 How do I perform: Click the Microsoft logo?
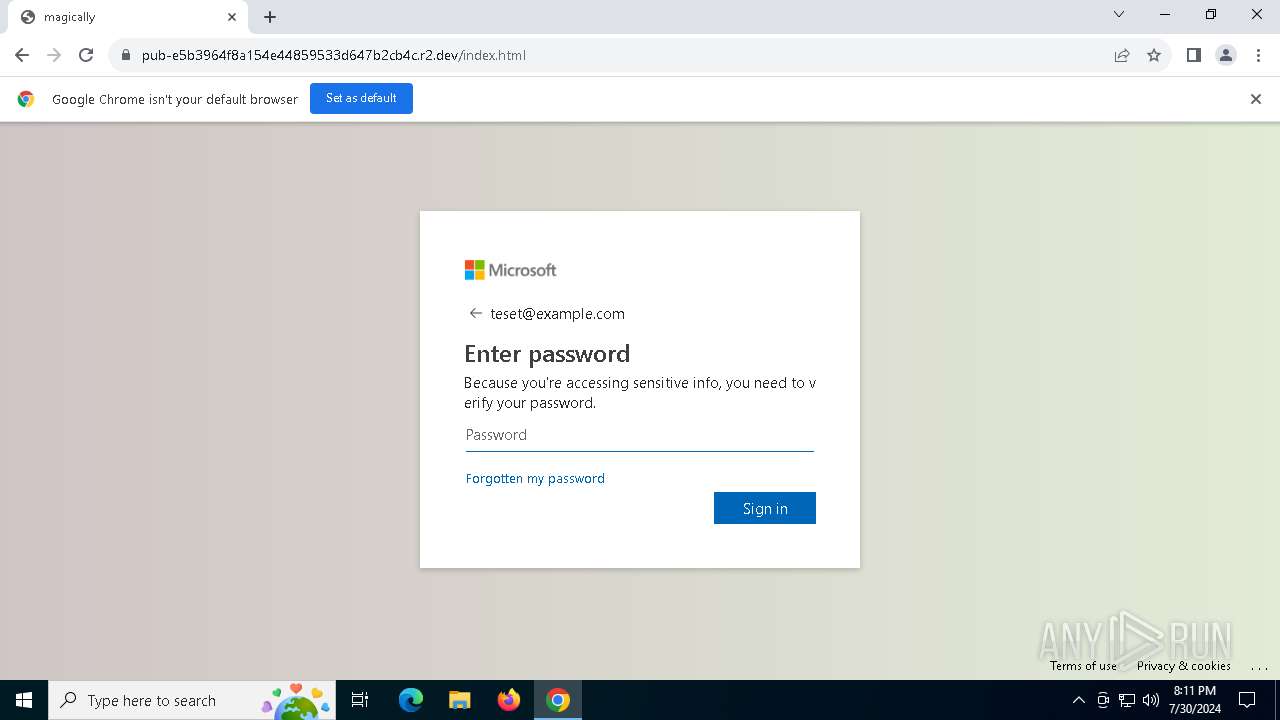tap(510, 270)
